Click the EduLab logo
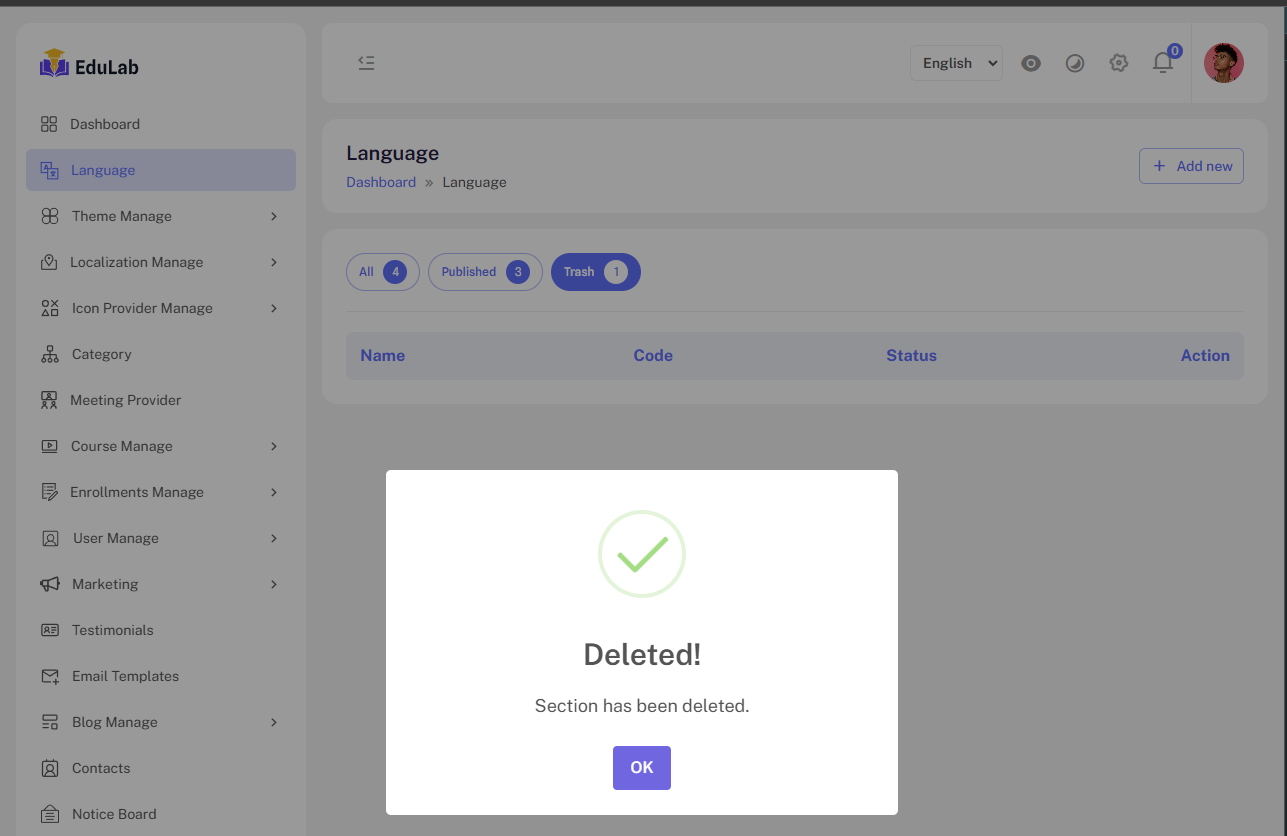The height and width of the screenshot is (836, 1287). pyautogui.click(x=89, y=65)
